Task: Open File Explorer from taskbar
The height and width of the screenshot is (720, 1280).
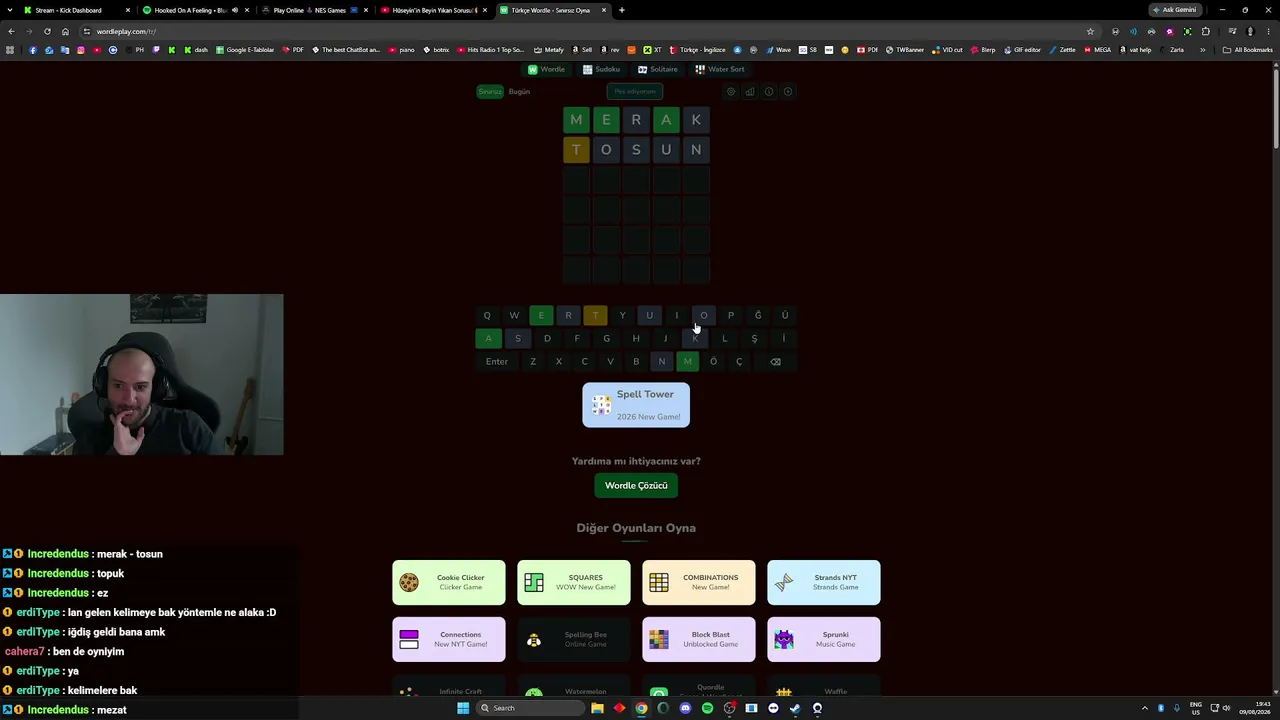Action: pyautogui.click(x=597, y=708)
